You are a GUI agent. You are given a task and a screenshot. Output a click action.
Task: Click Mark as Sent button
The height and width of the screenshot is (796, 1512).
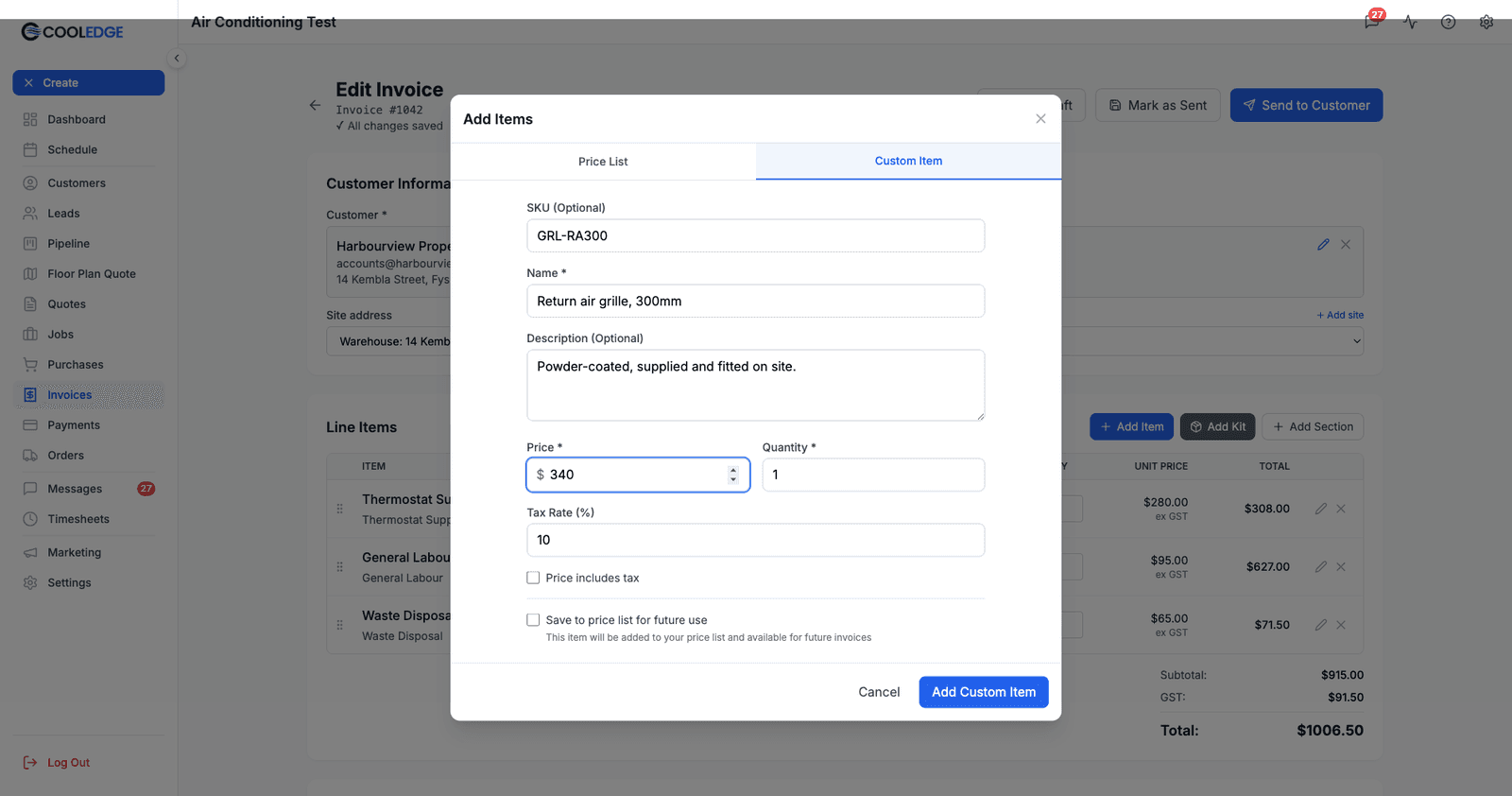tap(1158, 105)
